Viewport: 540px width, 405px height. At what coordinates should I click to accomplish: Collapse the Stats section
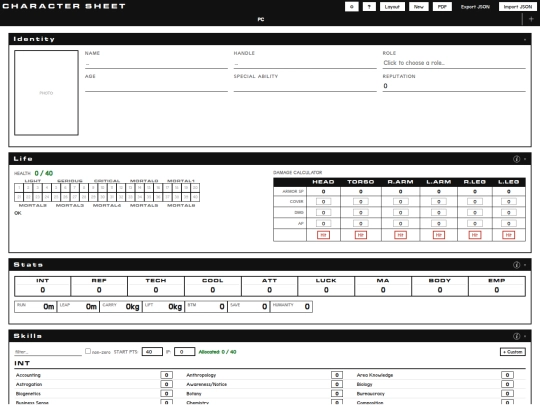click(x=525, y=264)
